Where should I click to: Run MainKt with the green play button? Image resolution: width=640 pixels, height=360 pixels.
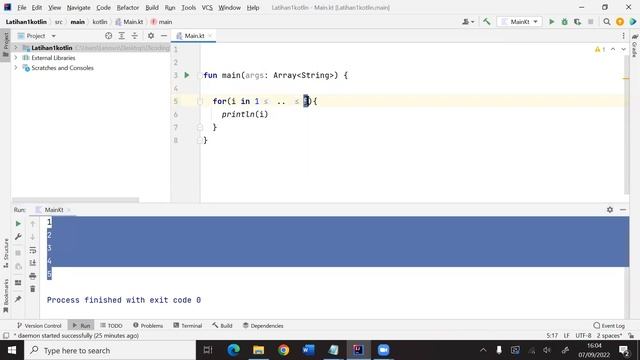(x=551, y=22)
